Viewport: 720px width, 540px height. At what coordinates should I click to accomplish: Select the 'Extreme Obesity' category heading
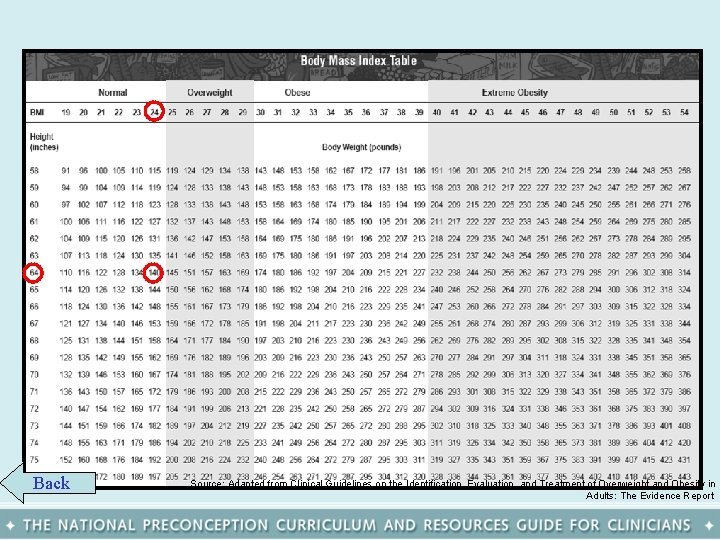[x=514, y=92]
